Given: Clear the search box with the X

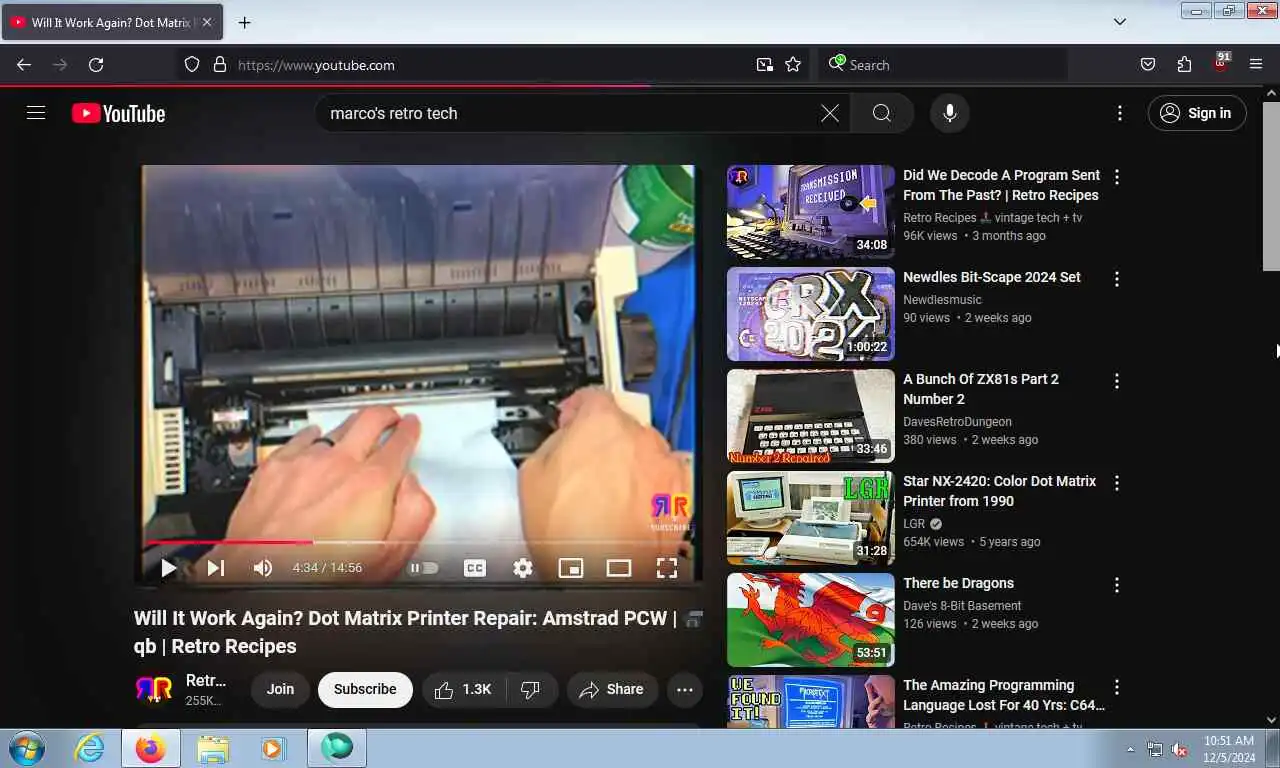Looking at the screenshot, I should coord(830,113).
